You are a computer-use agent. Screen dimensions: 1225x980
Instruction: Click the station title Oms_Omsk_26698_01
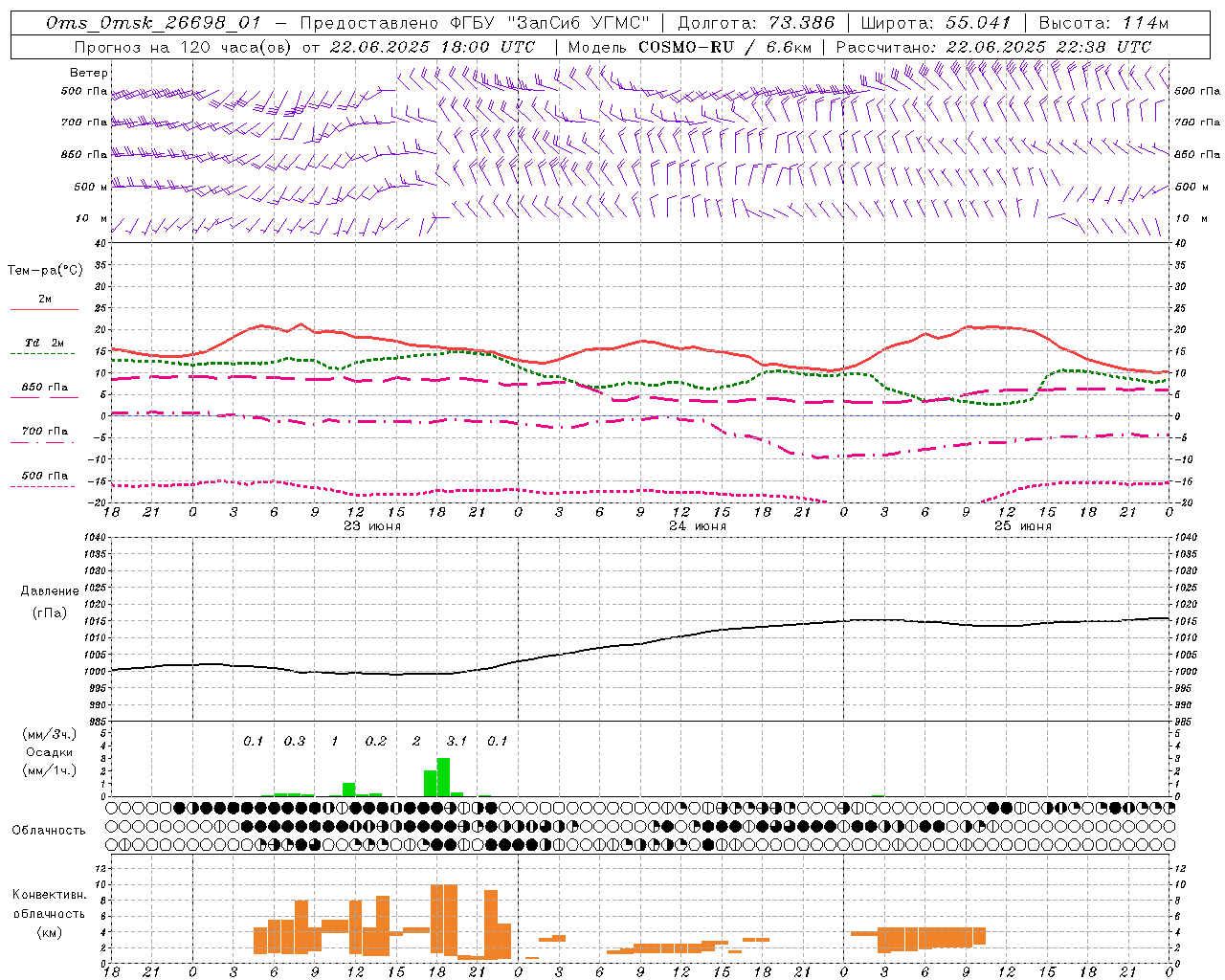point(155,23)
